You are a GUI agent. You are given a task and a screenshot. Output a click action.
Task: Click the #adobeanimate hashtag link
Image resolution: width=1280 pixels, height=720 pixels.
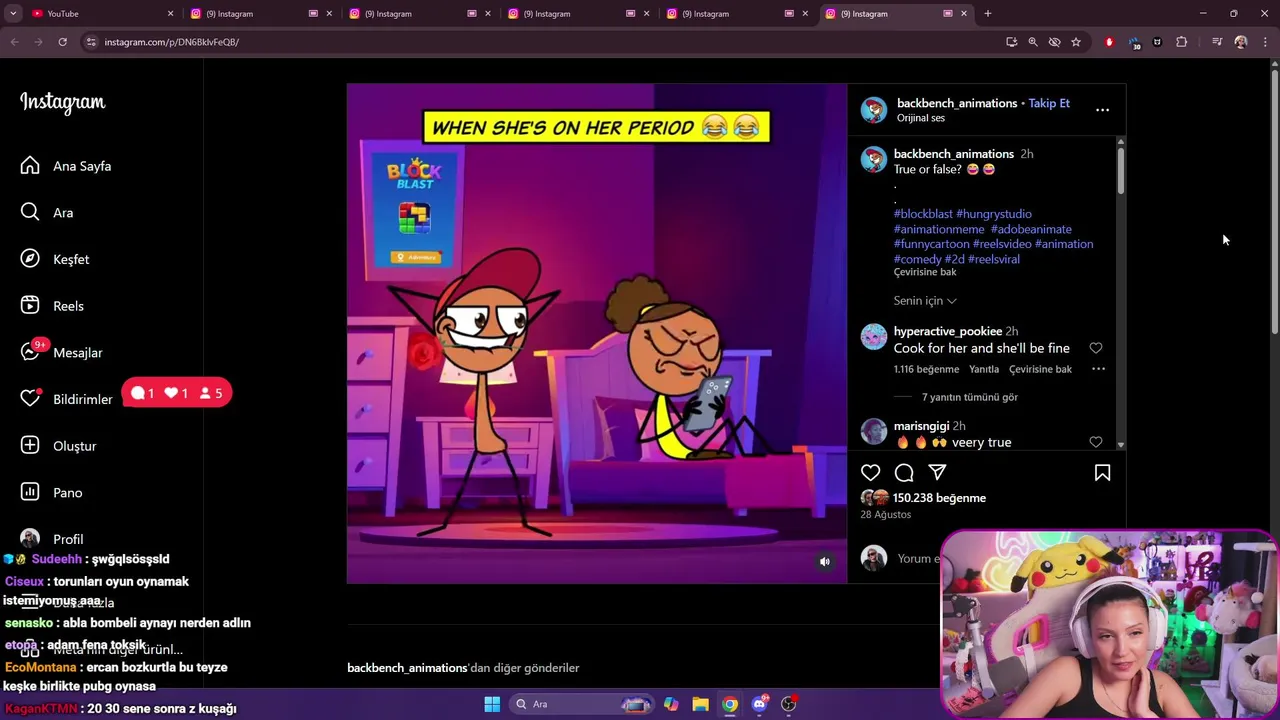click(1031, 229)
